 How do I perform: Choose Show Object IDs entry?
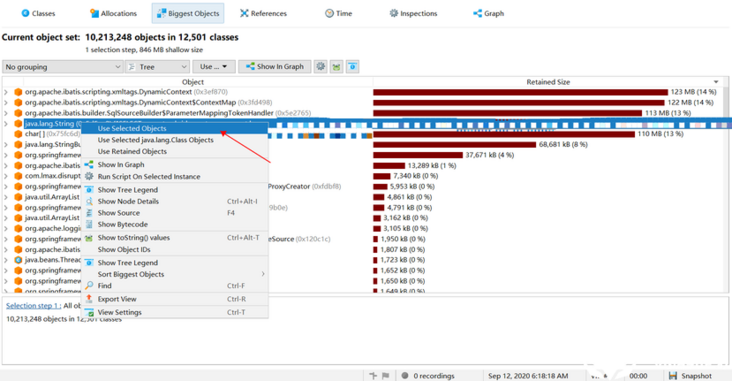pyautogui.click(x=175, y=250)
